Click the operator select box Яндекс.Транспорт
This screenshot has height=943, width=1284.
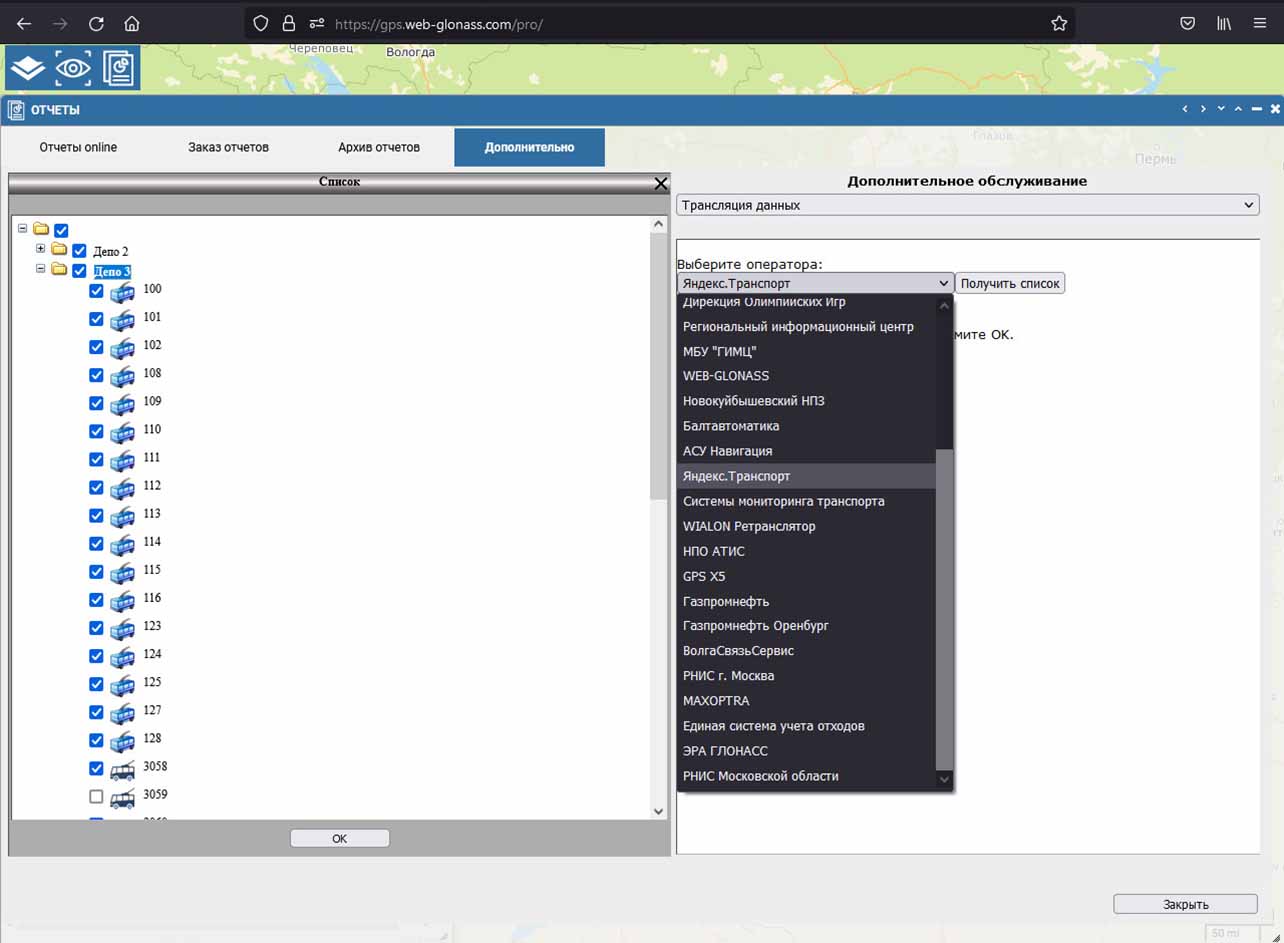coord(815,283)
